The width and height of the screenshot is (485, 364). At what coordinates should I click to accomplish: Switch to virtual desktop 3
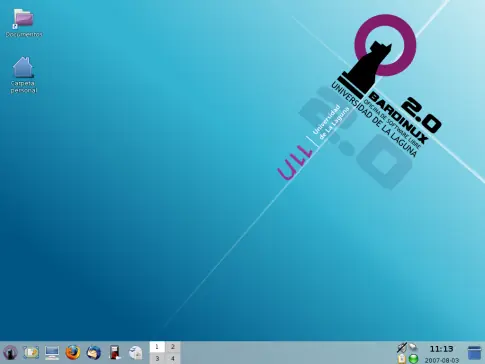click(157, 359)
